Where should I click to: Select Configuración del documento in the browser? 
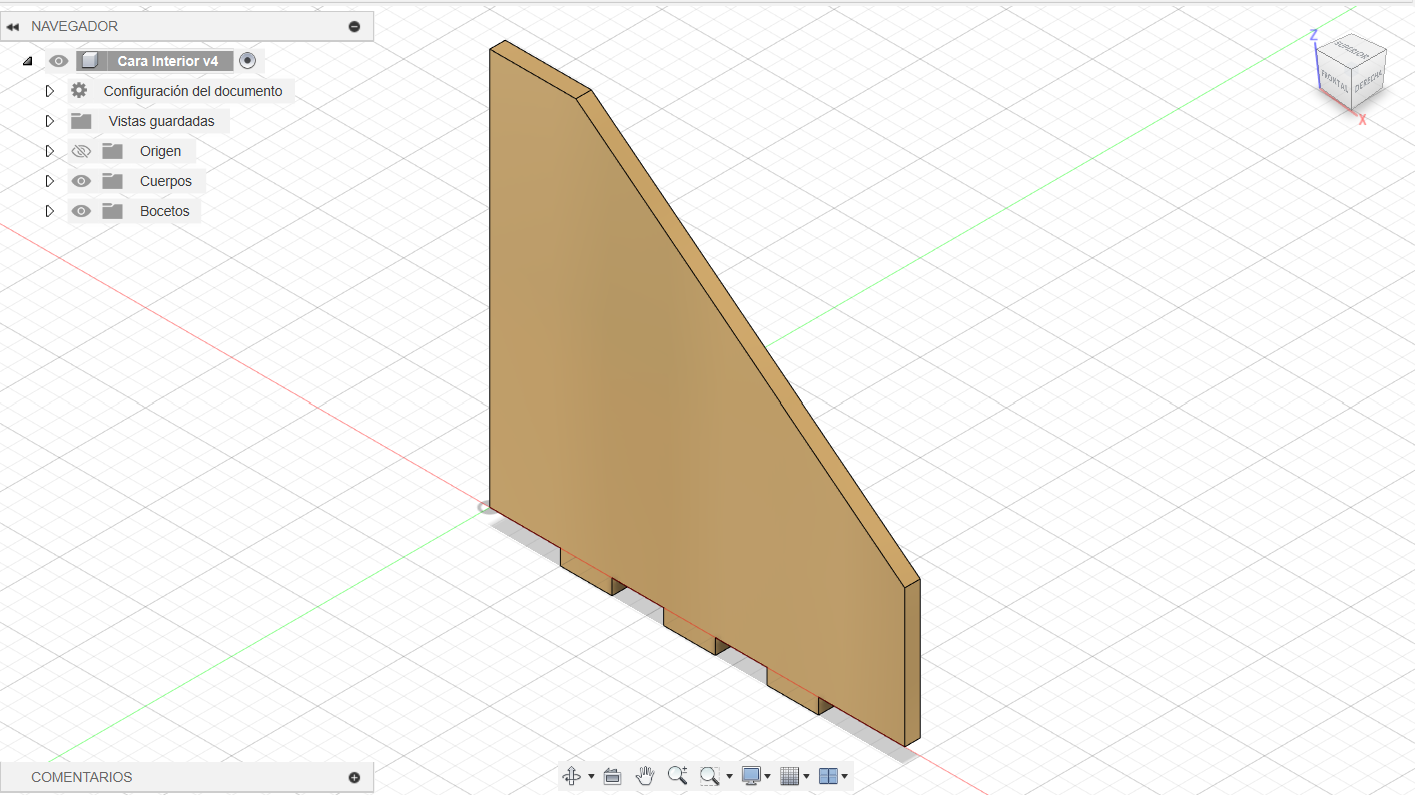coord(193,91)
